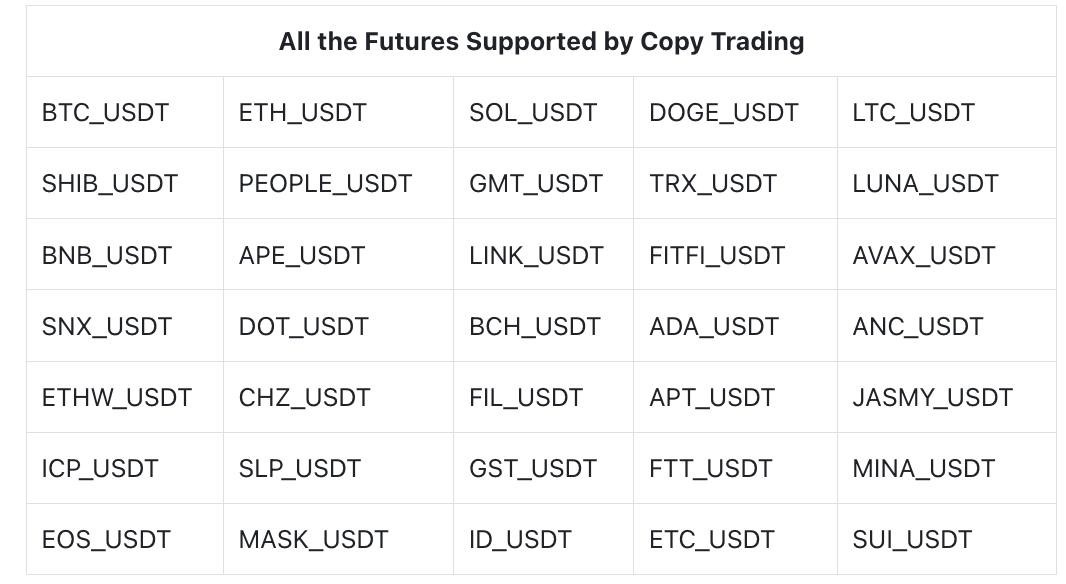Select ETHW_USDT in the table
This screenshot has width=1066, height=584.
(116, 397)
